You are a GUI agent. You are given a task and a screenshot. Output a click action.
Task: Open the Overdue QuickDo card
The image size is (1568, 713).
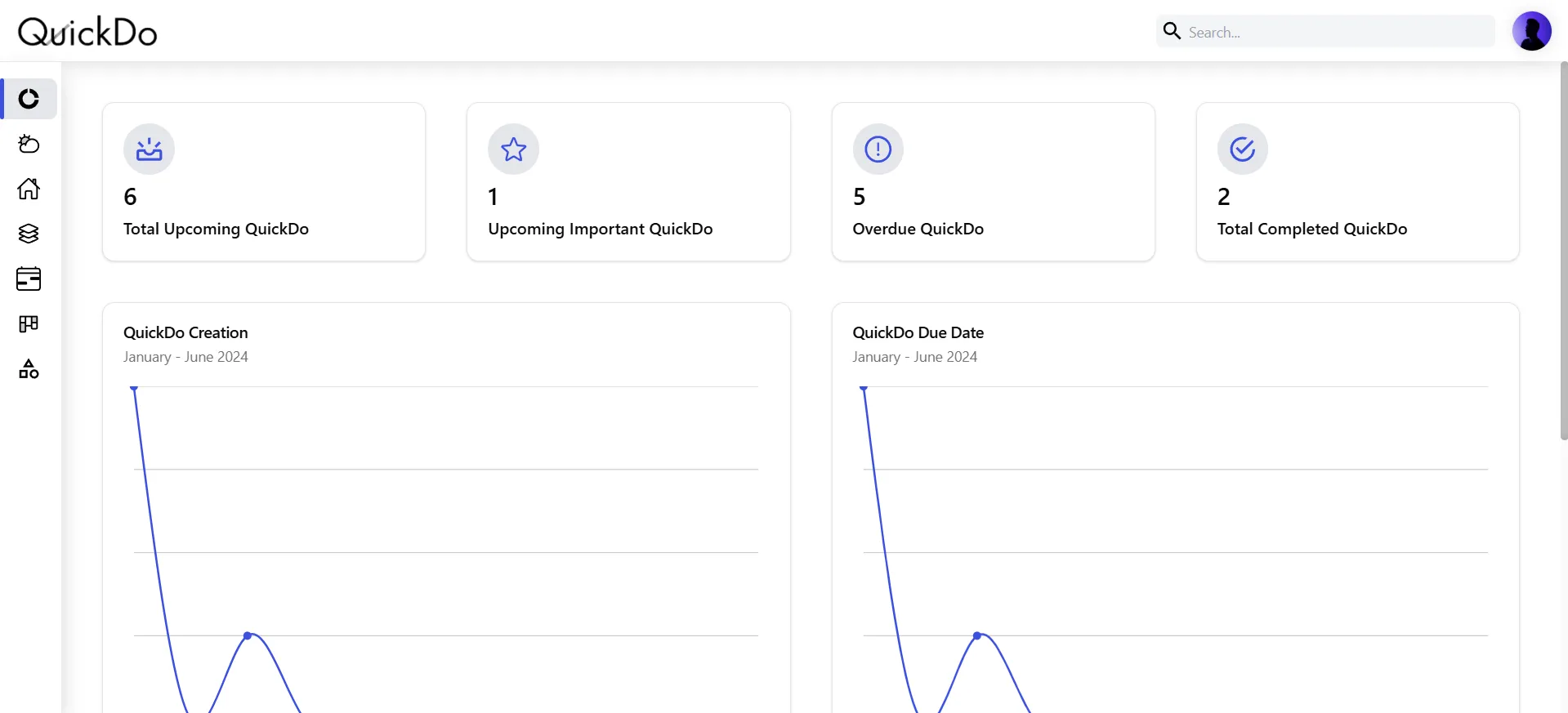[x=993, y=181]
